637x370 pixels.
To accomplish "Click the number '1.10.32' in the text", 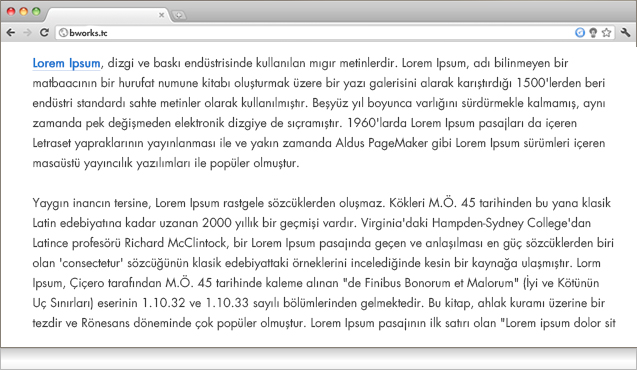I will tap(164, 303).
